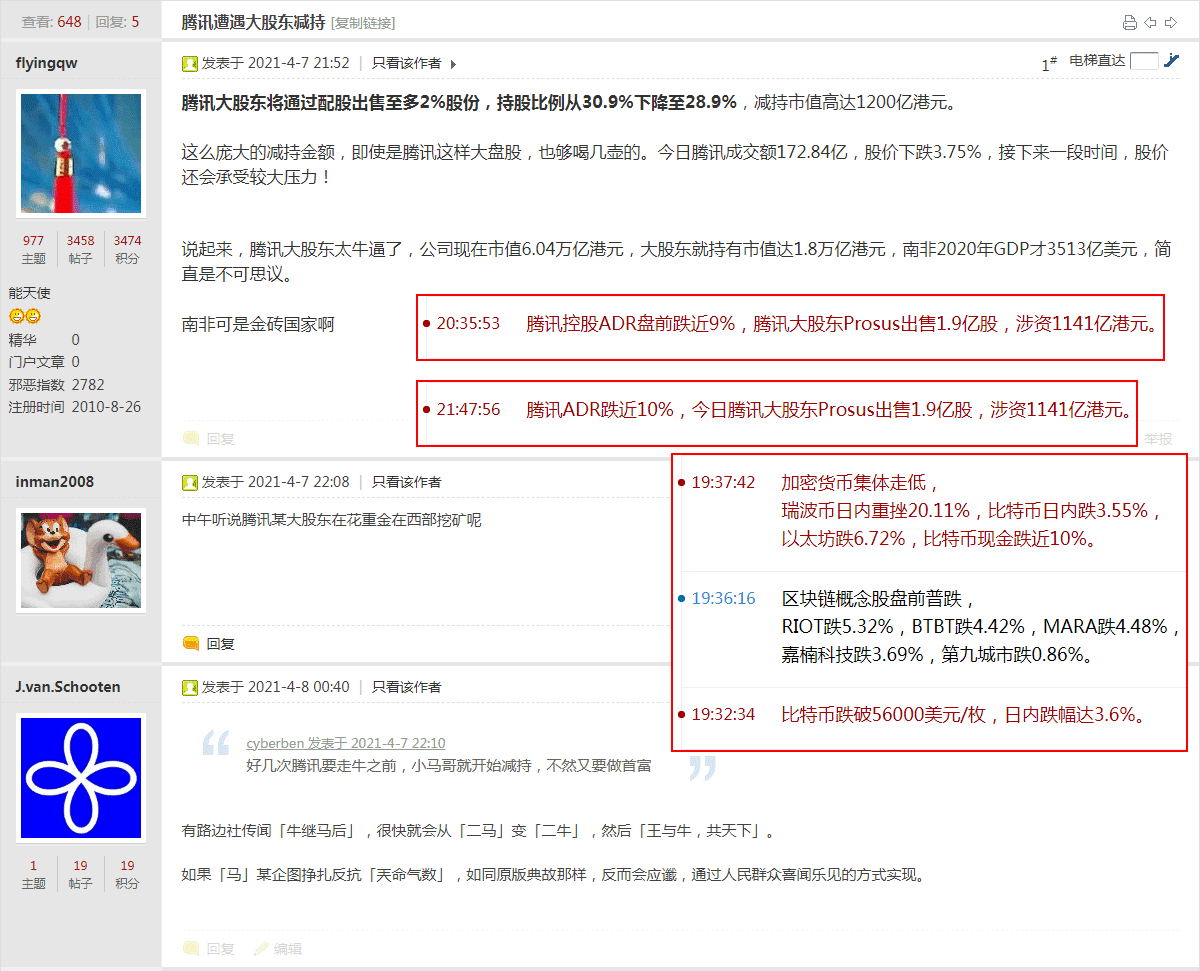Click the faded reply icon in J.van.Schooten's post
1200x971 pixels.
tap(191, 948)
